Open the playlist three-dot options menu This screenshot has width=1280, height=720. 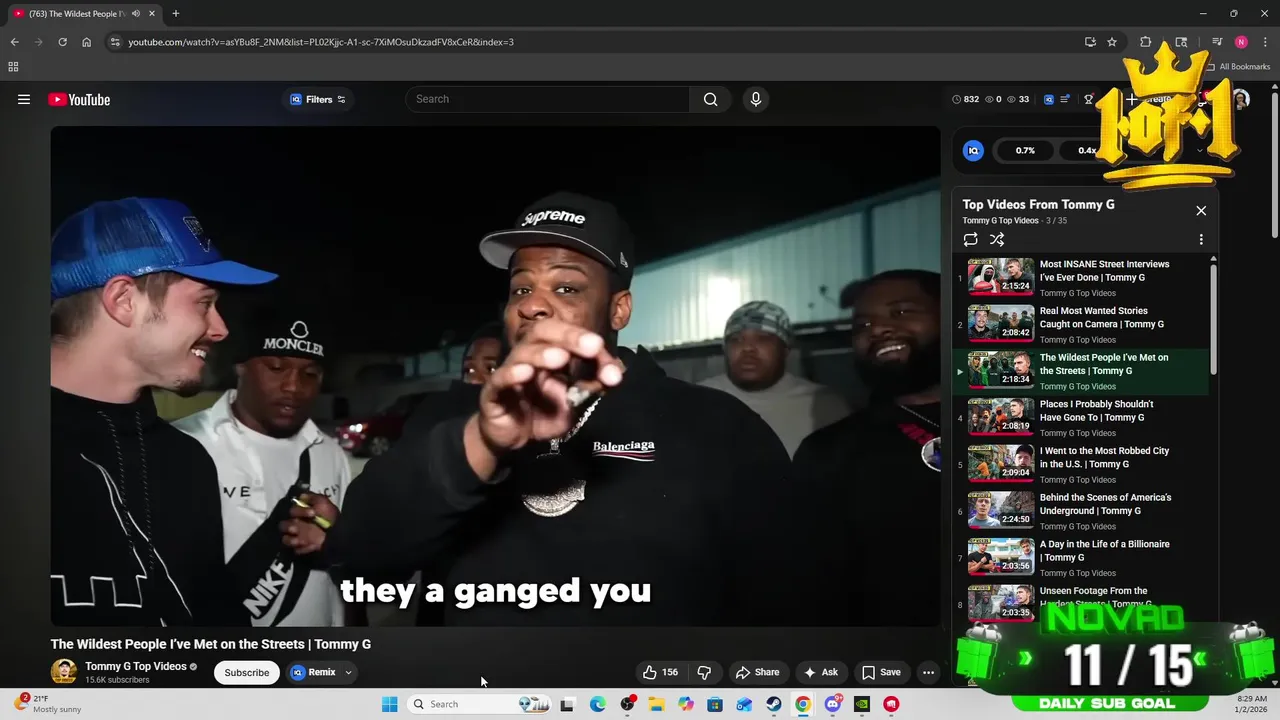coord(1201,239)
